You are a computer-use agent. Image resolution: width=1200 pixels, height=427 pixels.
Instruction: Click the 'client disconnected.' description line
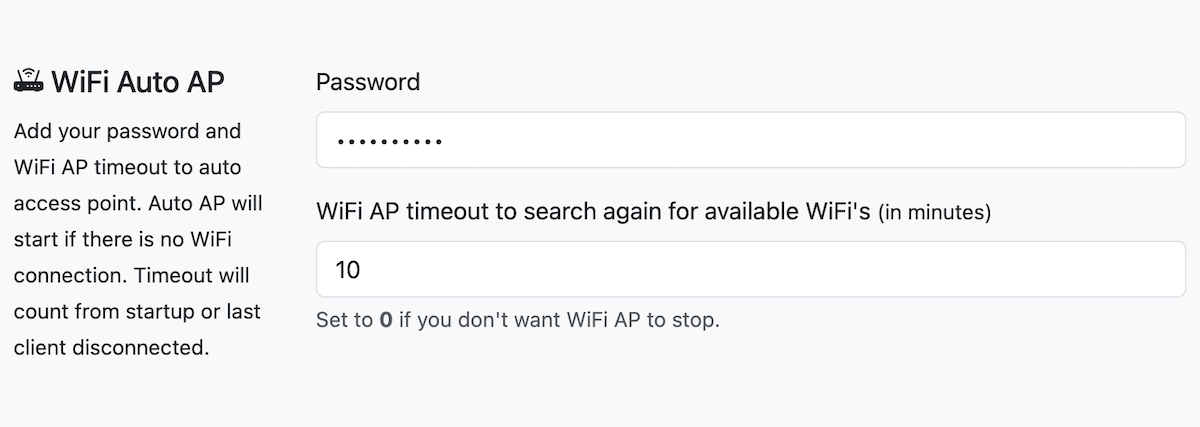point(111,348)
